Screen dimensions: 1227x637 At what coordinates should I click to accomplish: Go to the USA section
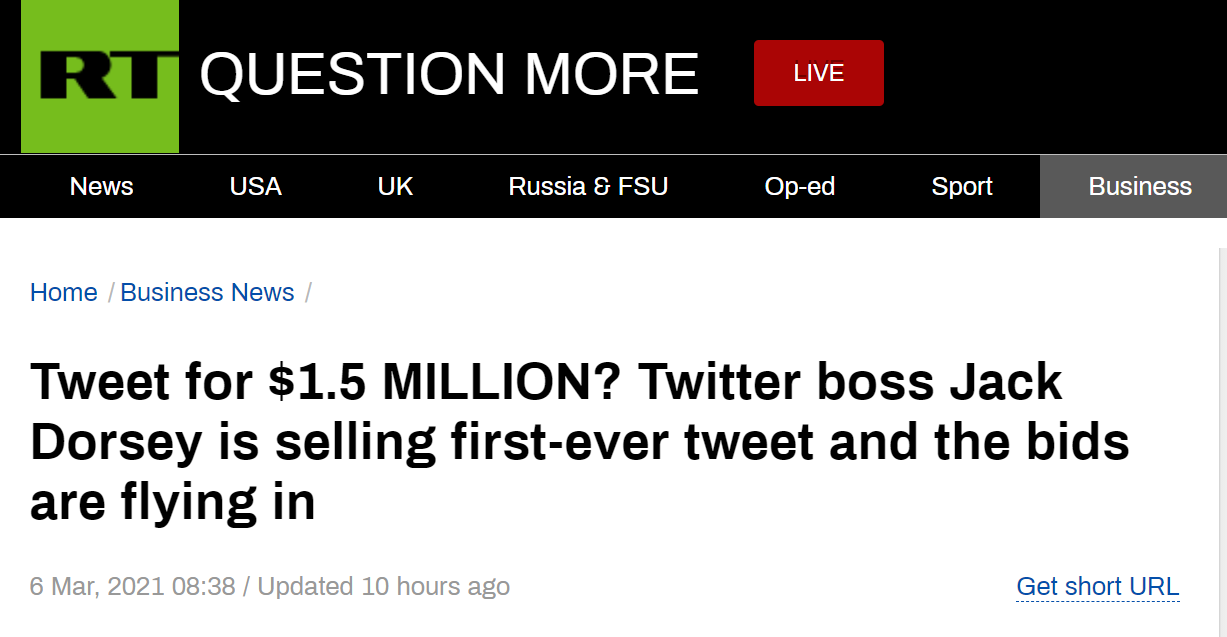(256, 186)
